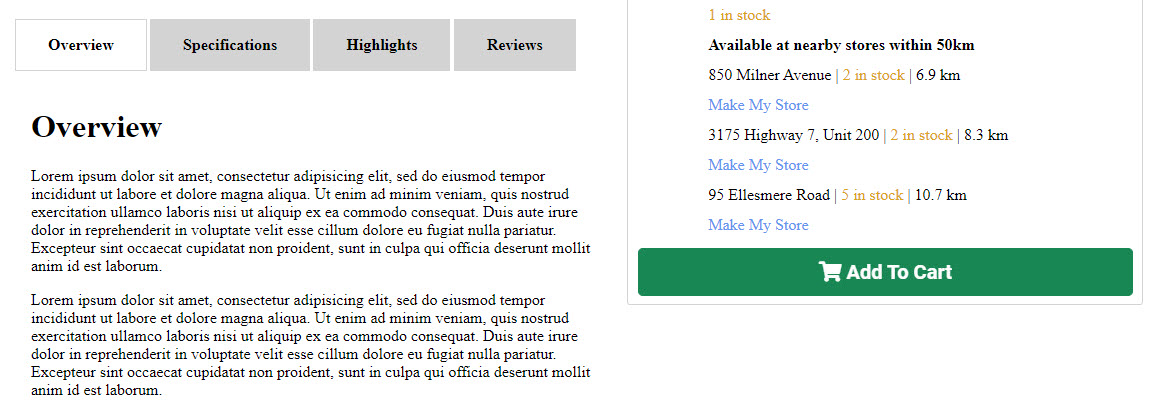Click Make My Store under 95 Ellesmere Road
This screenshot has height=405, width=1149.
pos(758,225)
